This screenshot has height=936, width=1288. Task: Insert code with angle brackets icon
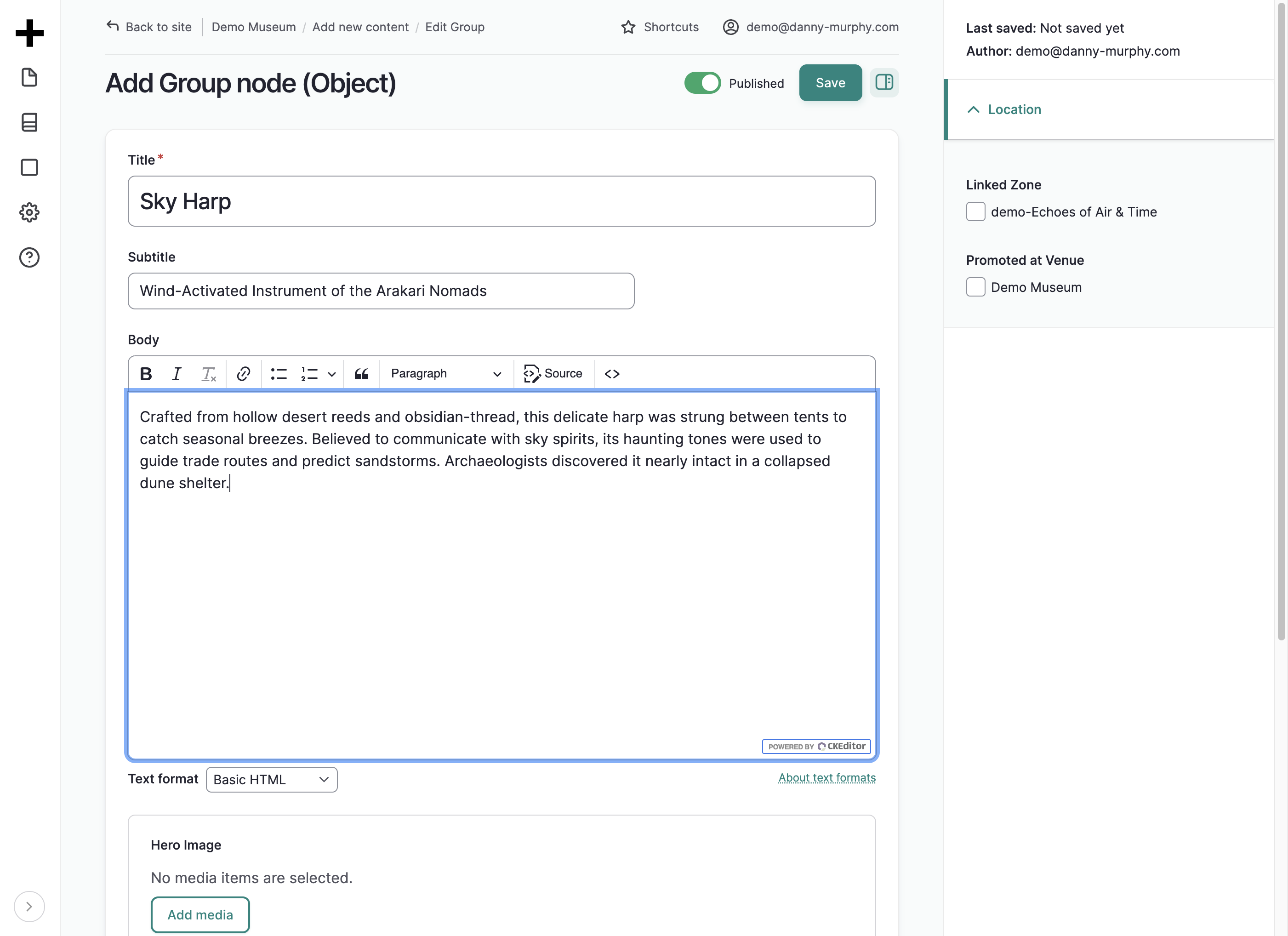(612, 374)
